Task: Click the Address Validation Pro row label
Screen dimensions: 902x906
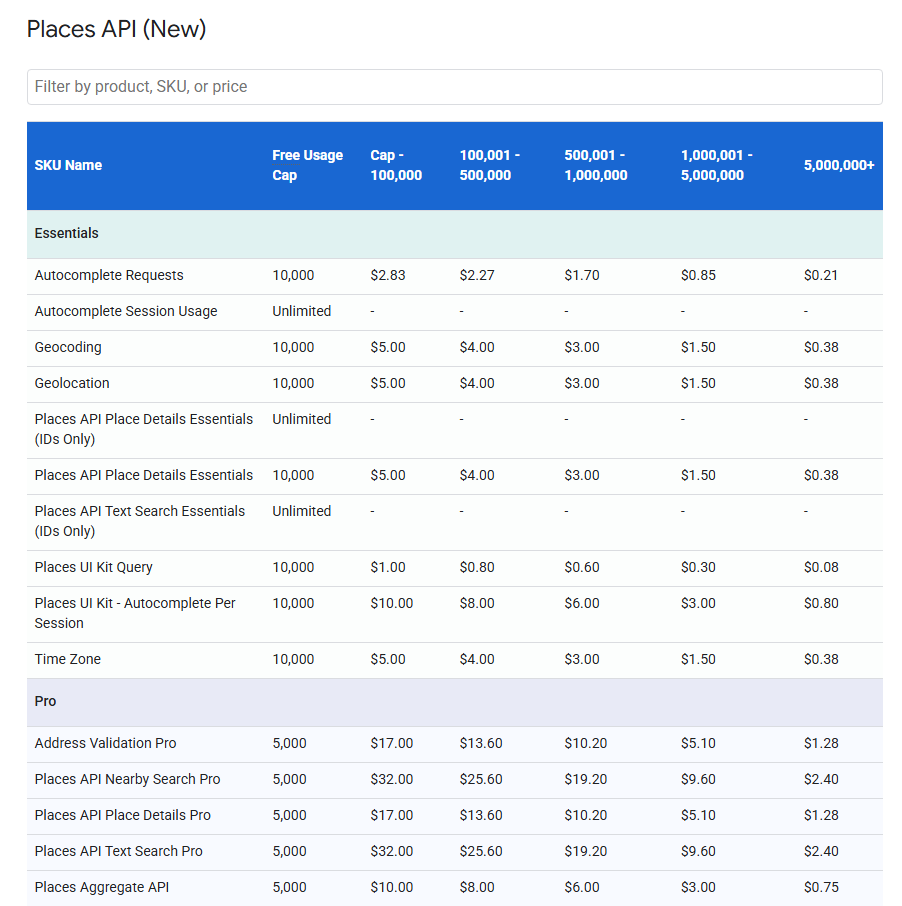Action: [100, 743]
